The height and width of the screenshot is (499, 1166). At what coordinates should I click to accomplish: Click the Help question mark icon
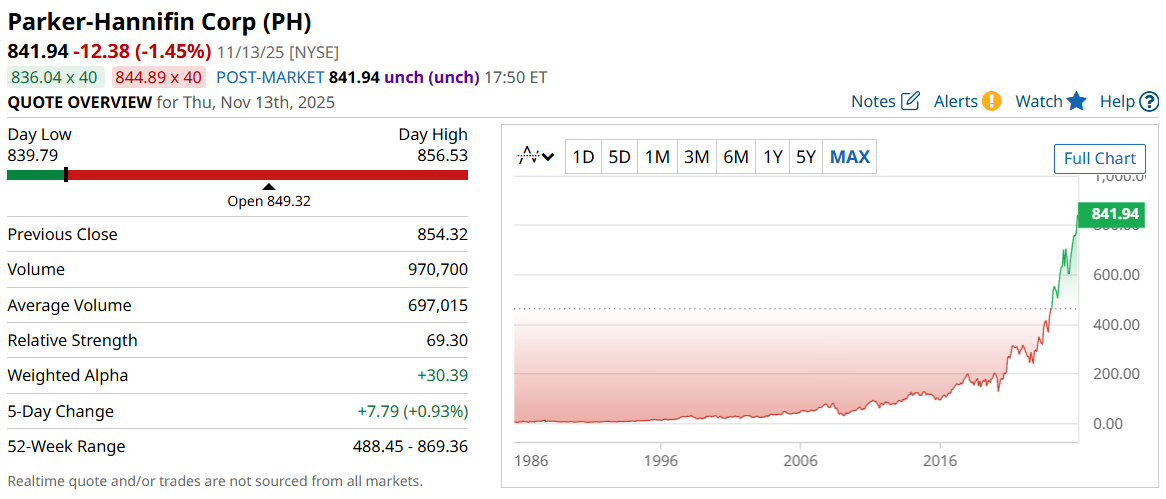(x=1149, y=101)
